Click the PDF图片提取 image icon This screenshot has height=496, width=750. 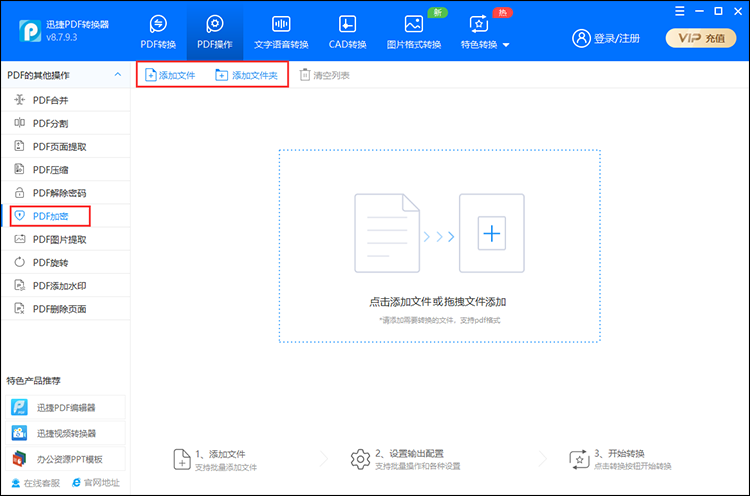tap(20, 239)
